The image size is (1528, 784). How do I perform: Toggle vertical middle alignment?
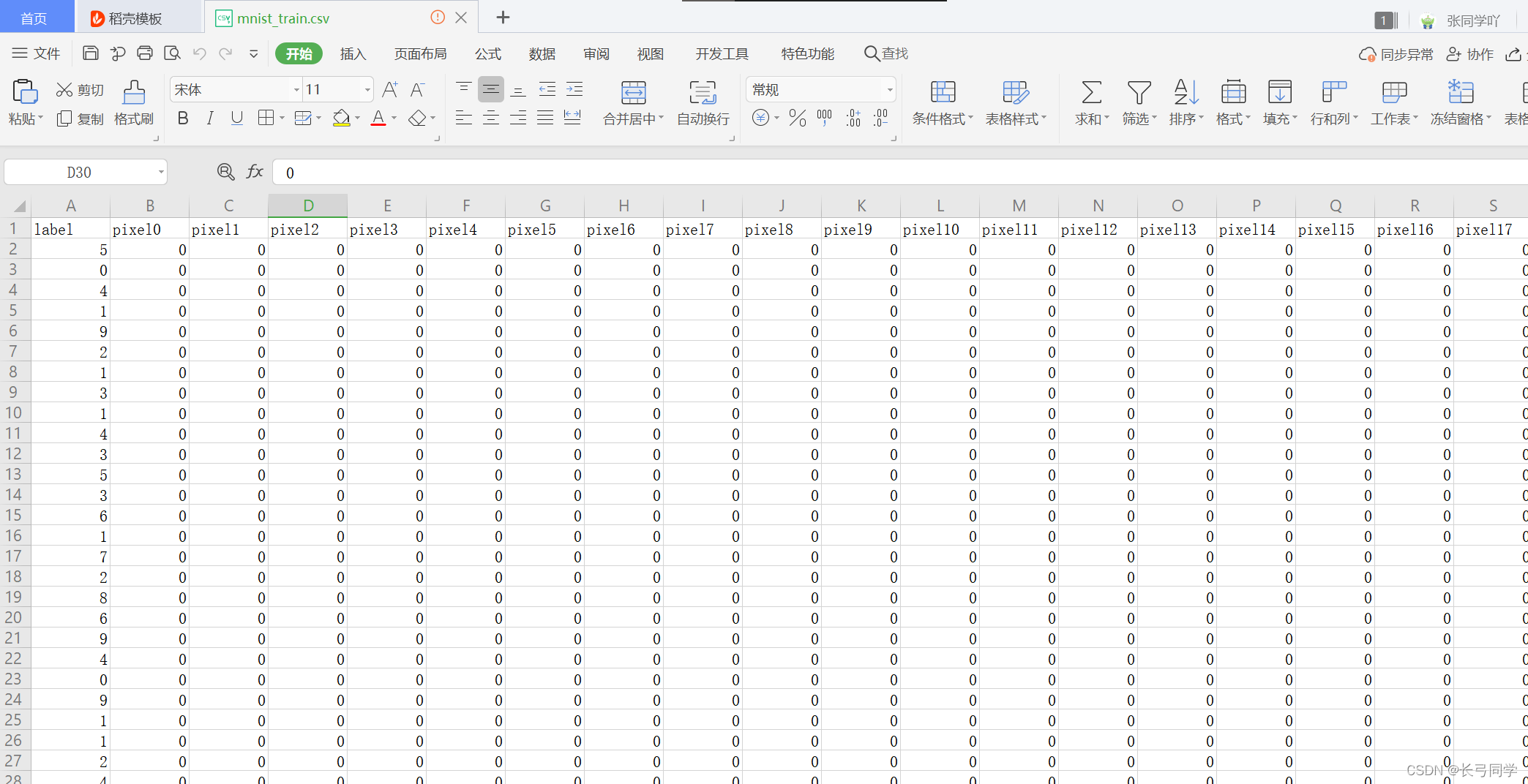pyautogui.click(x=491, y=89)
